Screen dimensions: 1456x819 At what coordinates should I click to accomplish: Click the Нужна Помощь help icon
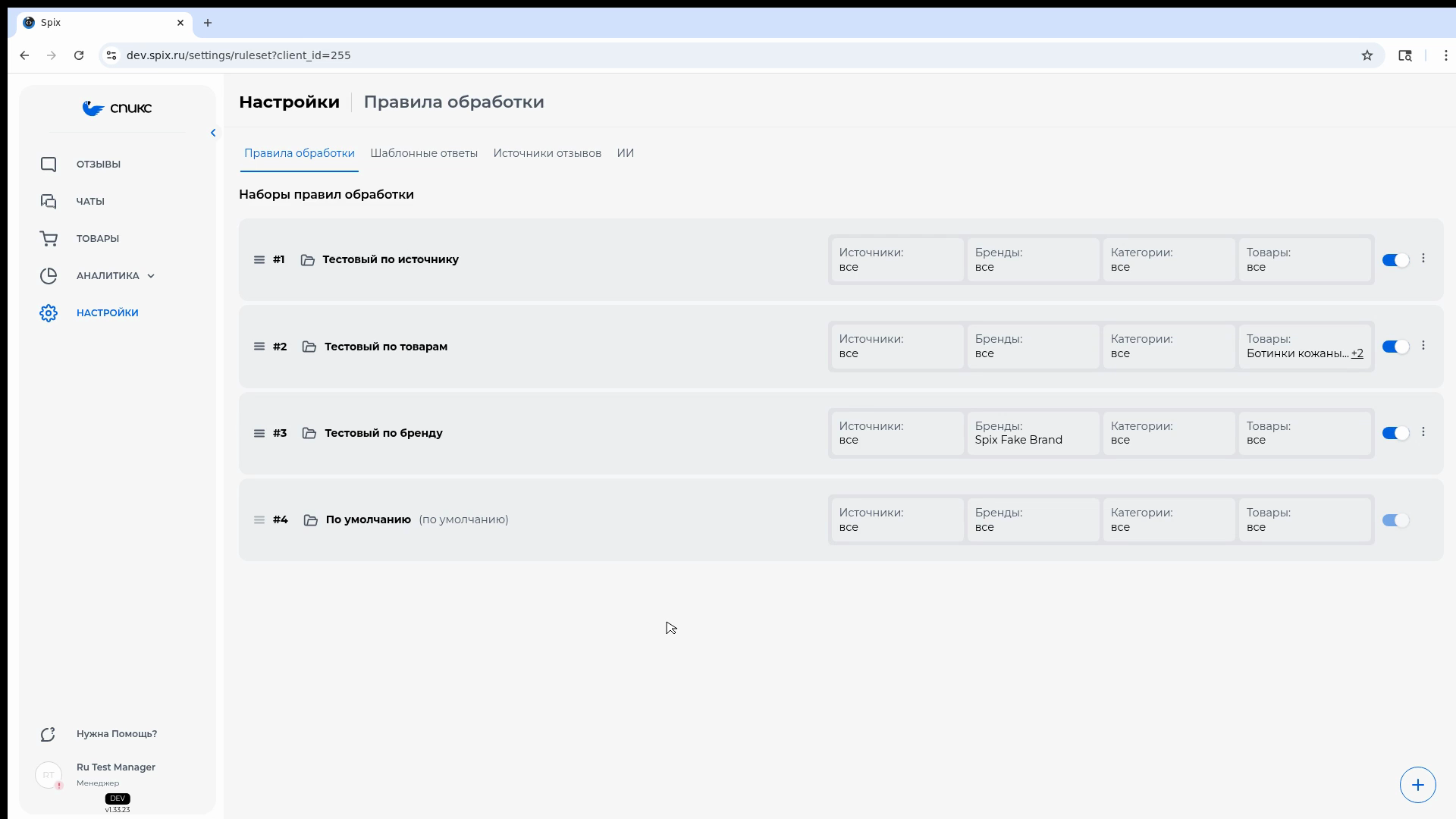click(x=49, y=734)
